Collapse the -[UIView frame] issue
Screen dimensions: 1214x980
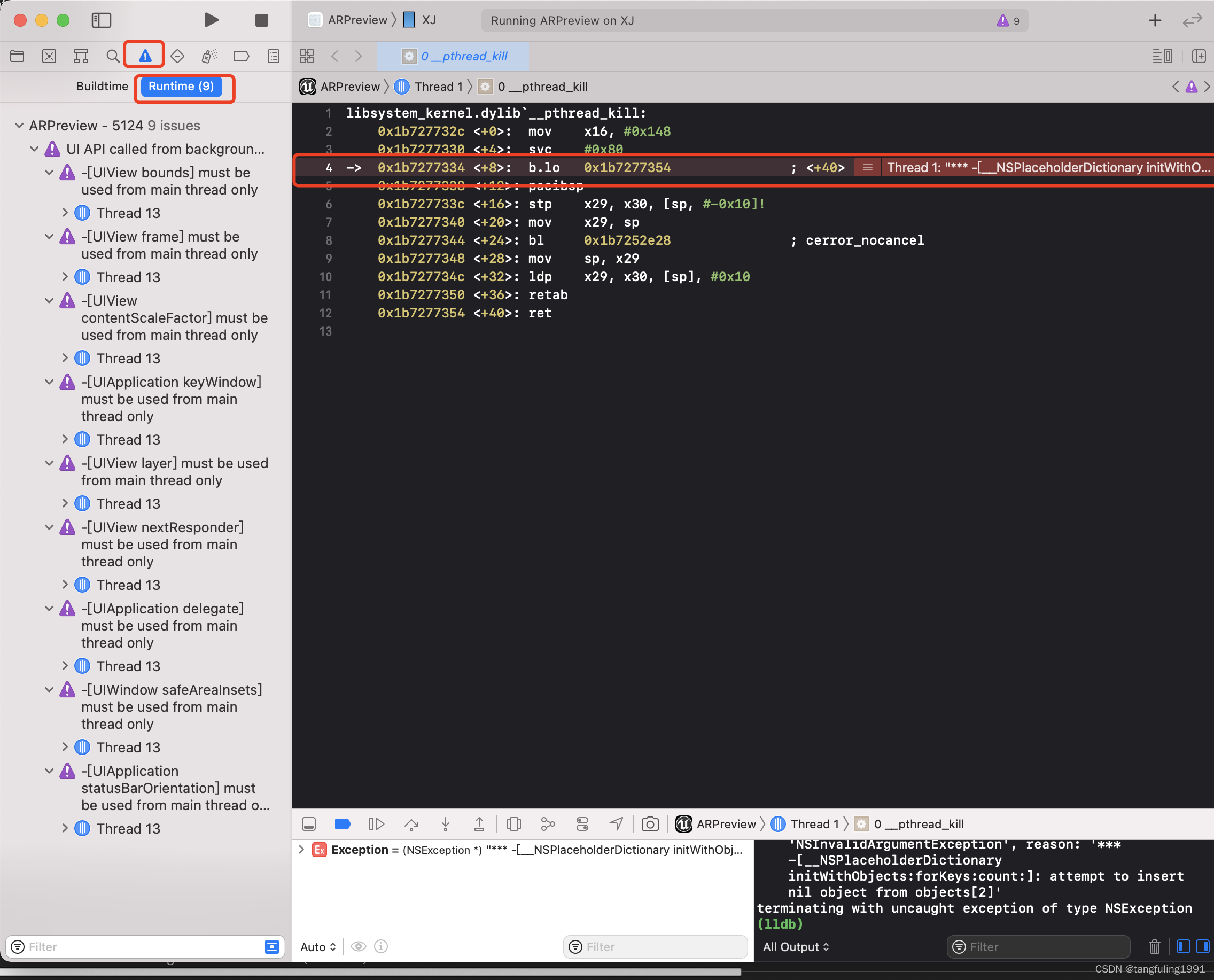(x=50, y=237)
